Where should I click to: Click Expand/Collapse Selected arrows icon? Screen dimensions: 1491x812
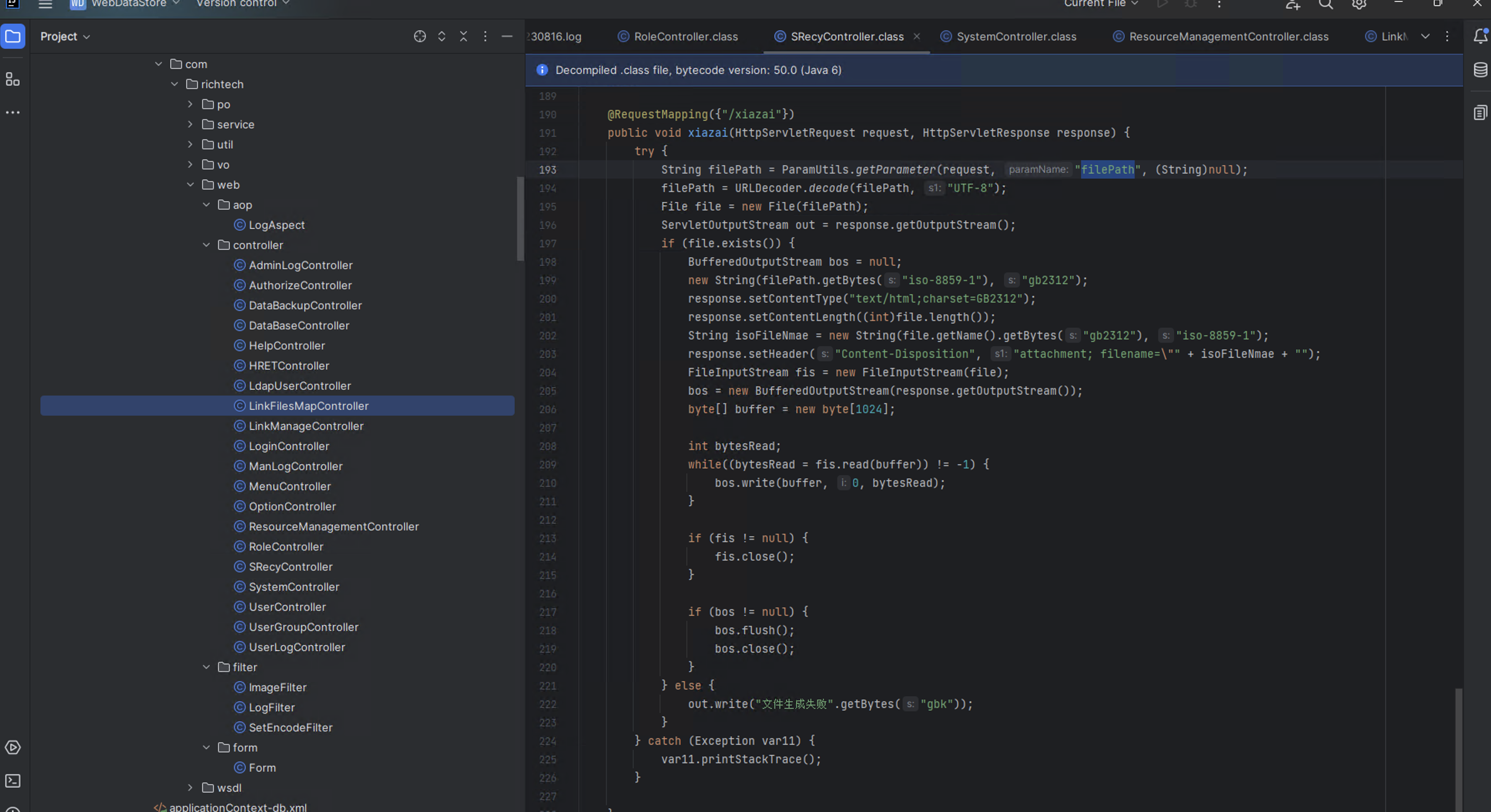[x=442, y=36]
